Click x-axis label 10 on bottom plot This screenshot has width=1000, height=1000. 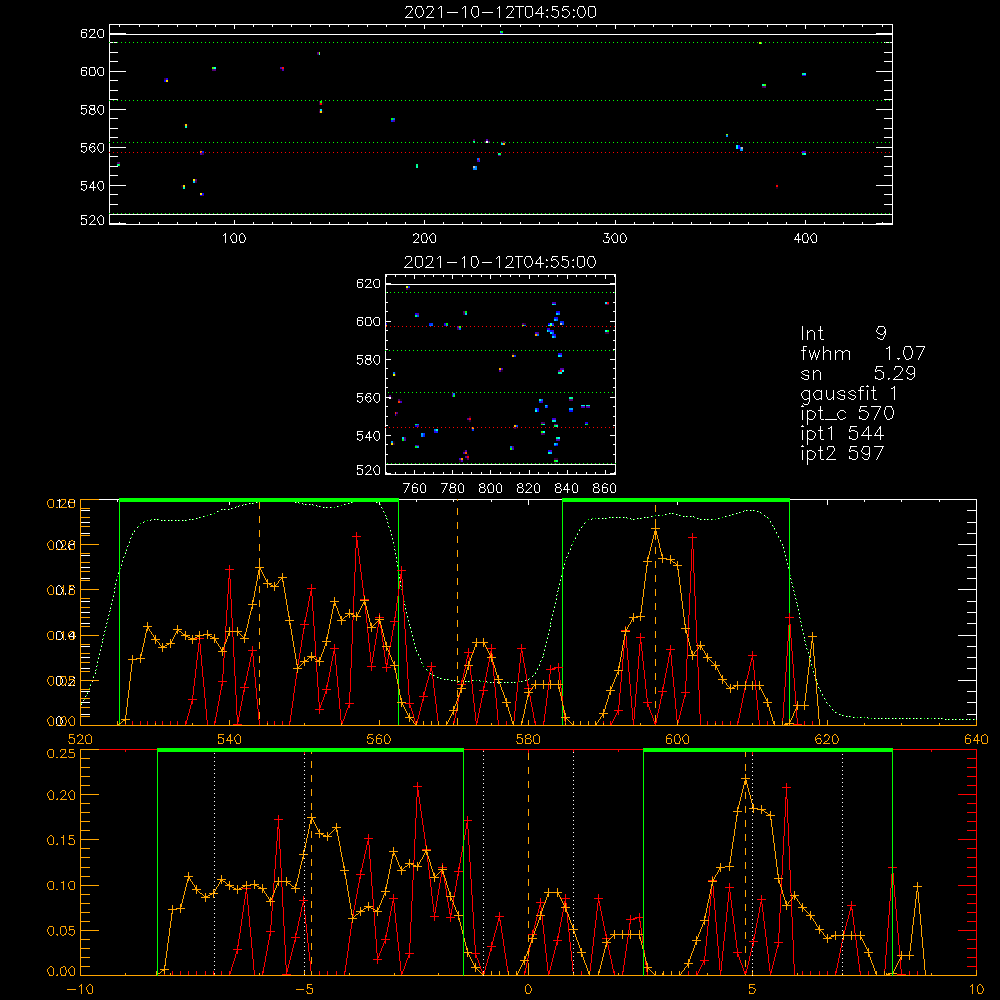[976, 990]
